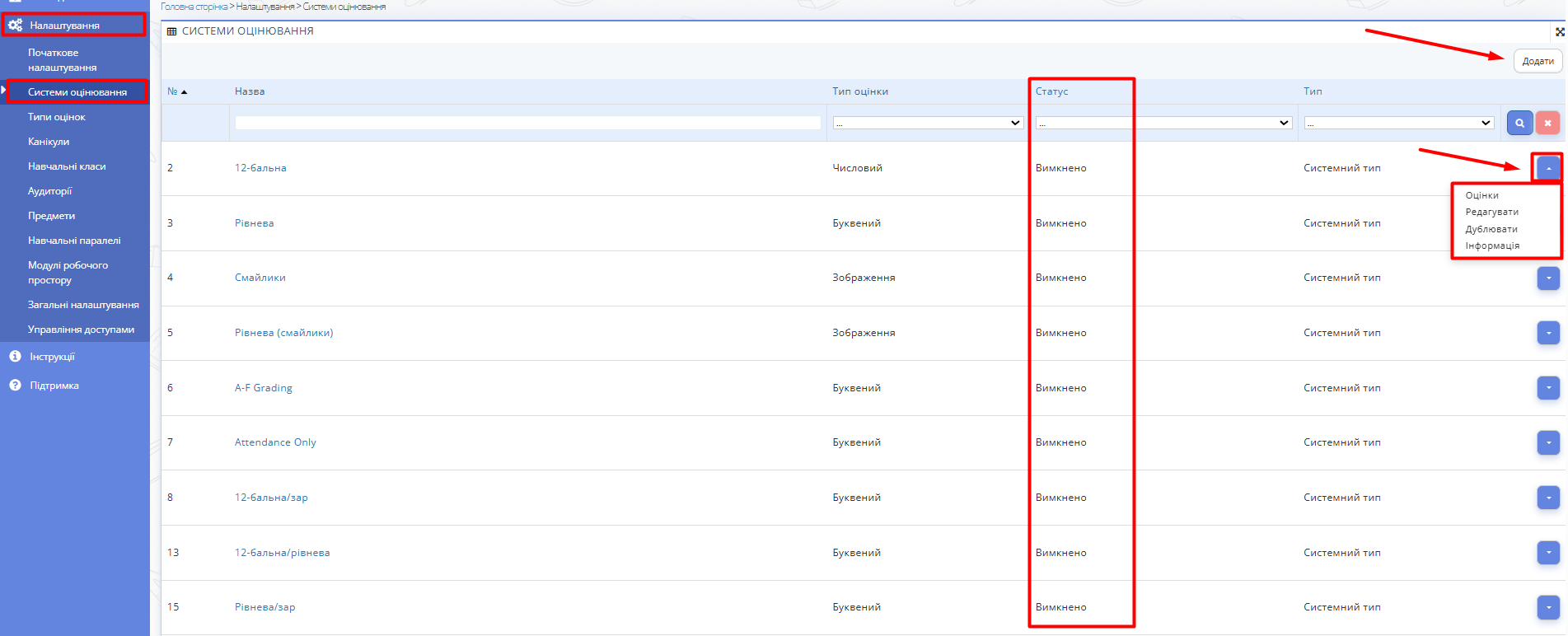The height and width of the screenshot is (636, 1568).
Task: Open Навчальні класи in sidebar
Action: point(67,166)
